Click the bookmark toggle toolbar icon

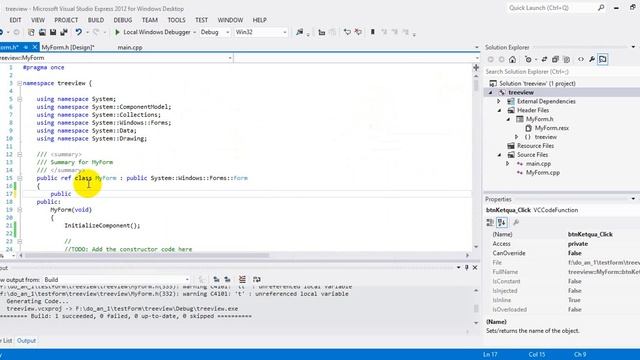373,32
